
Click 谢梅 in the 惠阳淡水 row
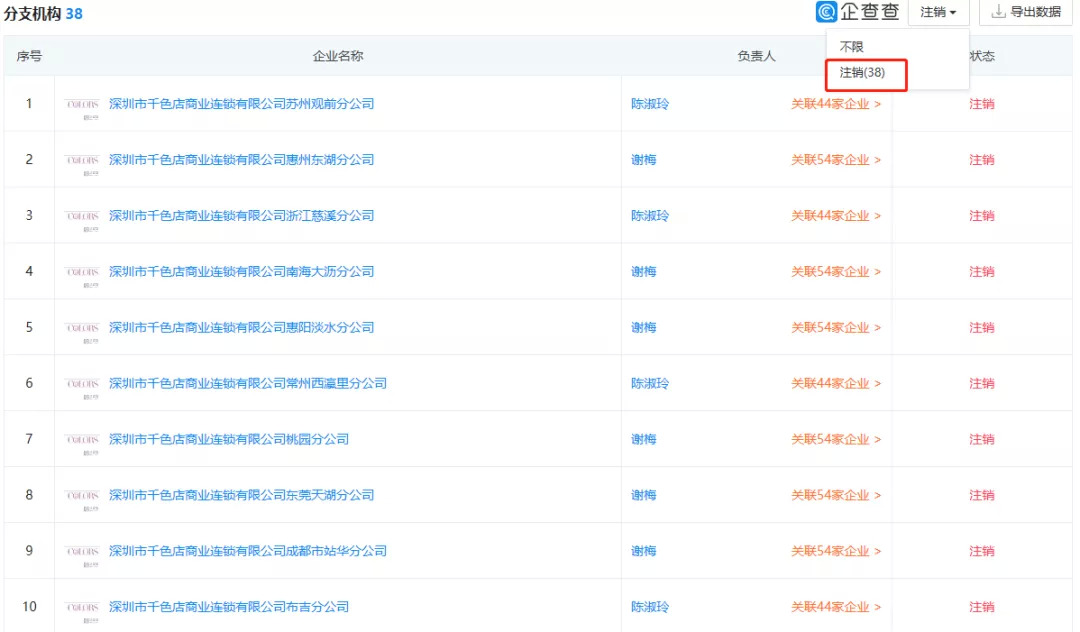pos(643,327)
